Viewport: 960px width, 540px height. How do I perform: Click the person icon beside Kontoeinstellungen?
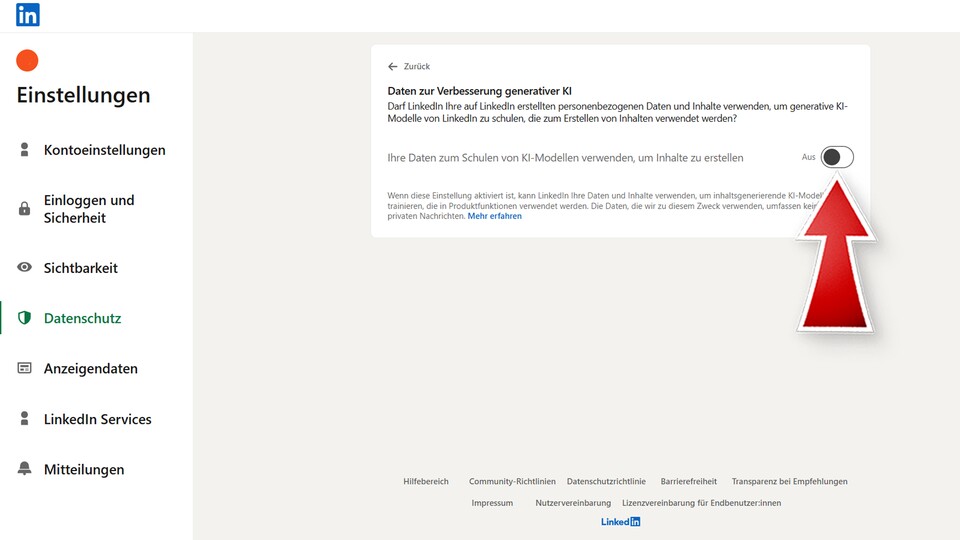click(x=25, y=150)
